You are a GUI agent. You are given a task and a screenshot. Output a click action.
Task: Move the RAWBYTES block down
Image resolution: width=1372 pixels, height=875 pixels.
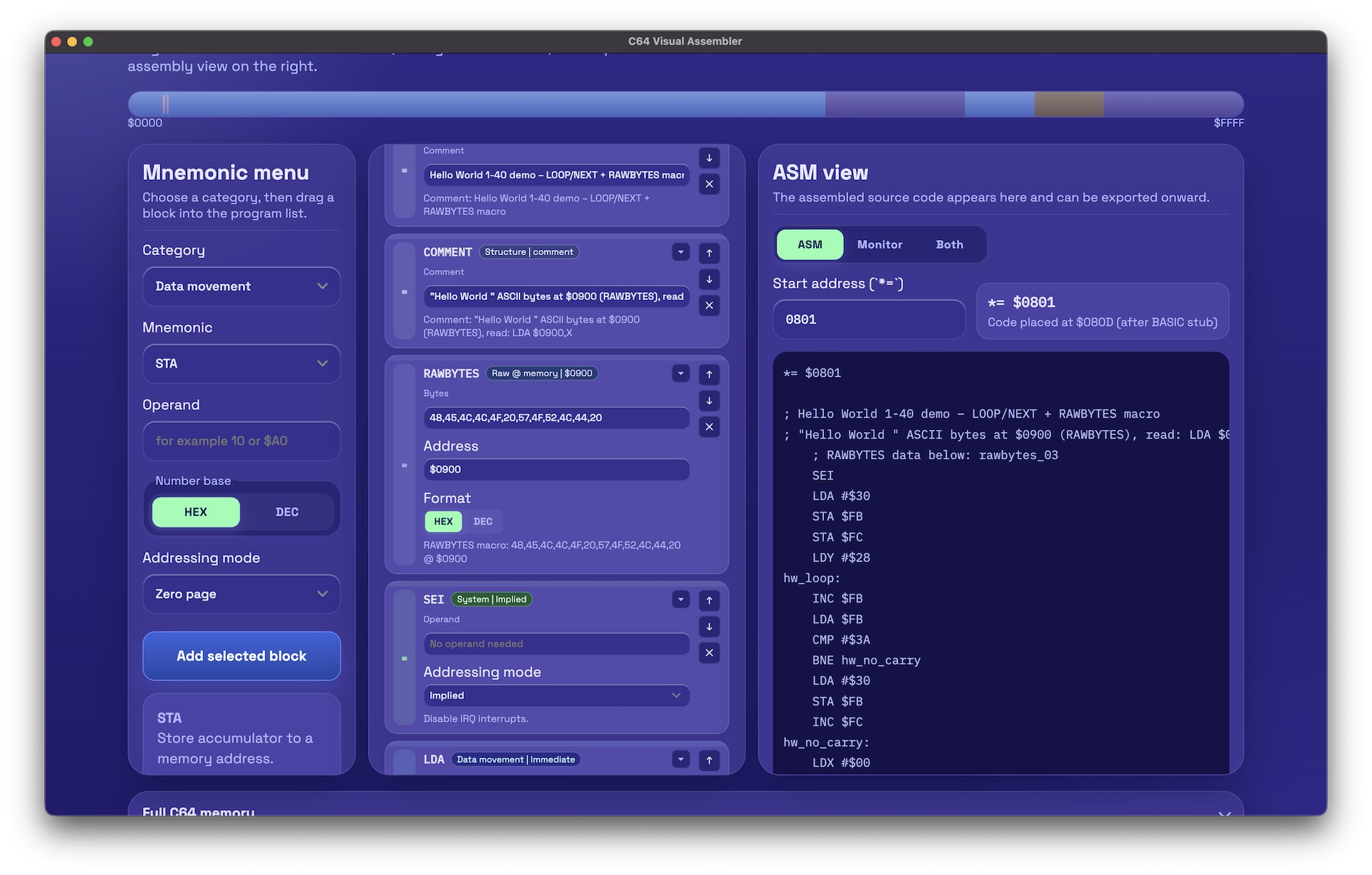pyautogui.click(x=709, y=401)
